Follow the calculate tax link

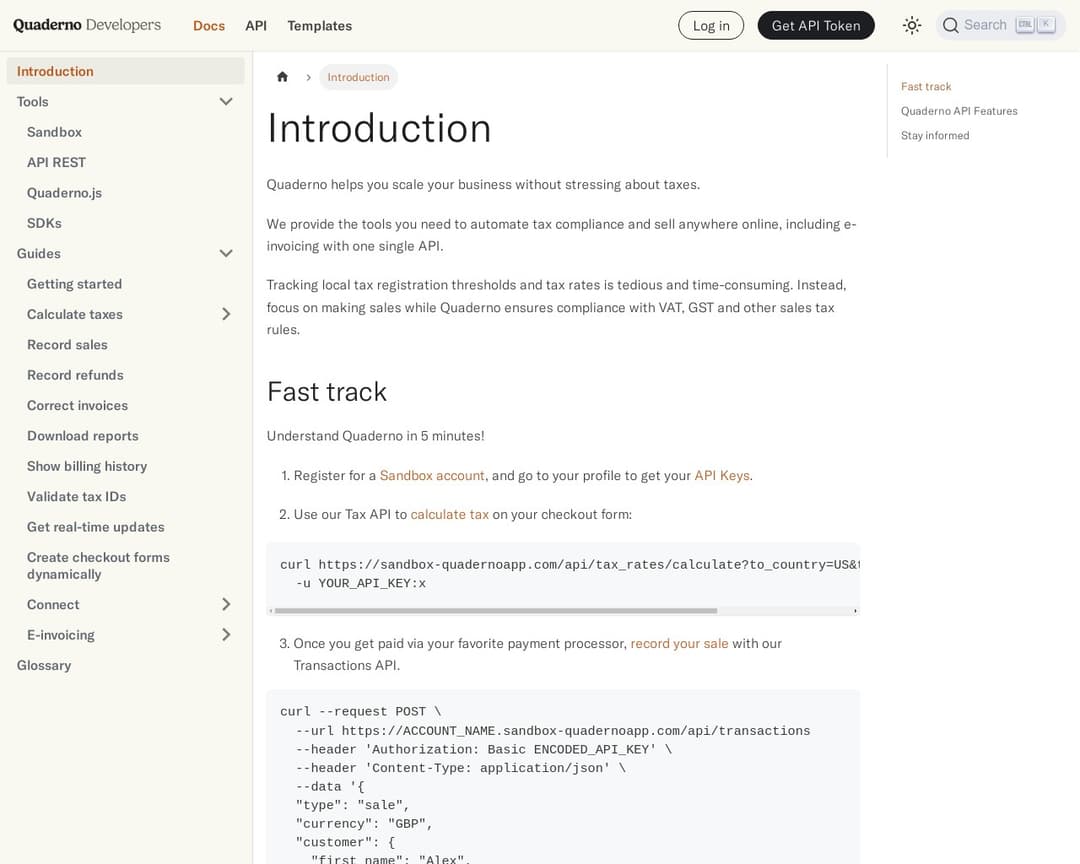450,514
